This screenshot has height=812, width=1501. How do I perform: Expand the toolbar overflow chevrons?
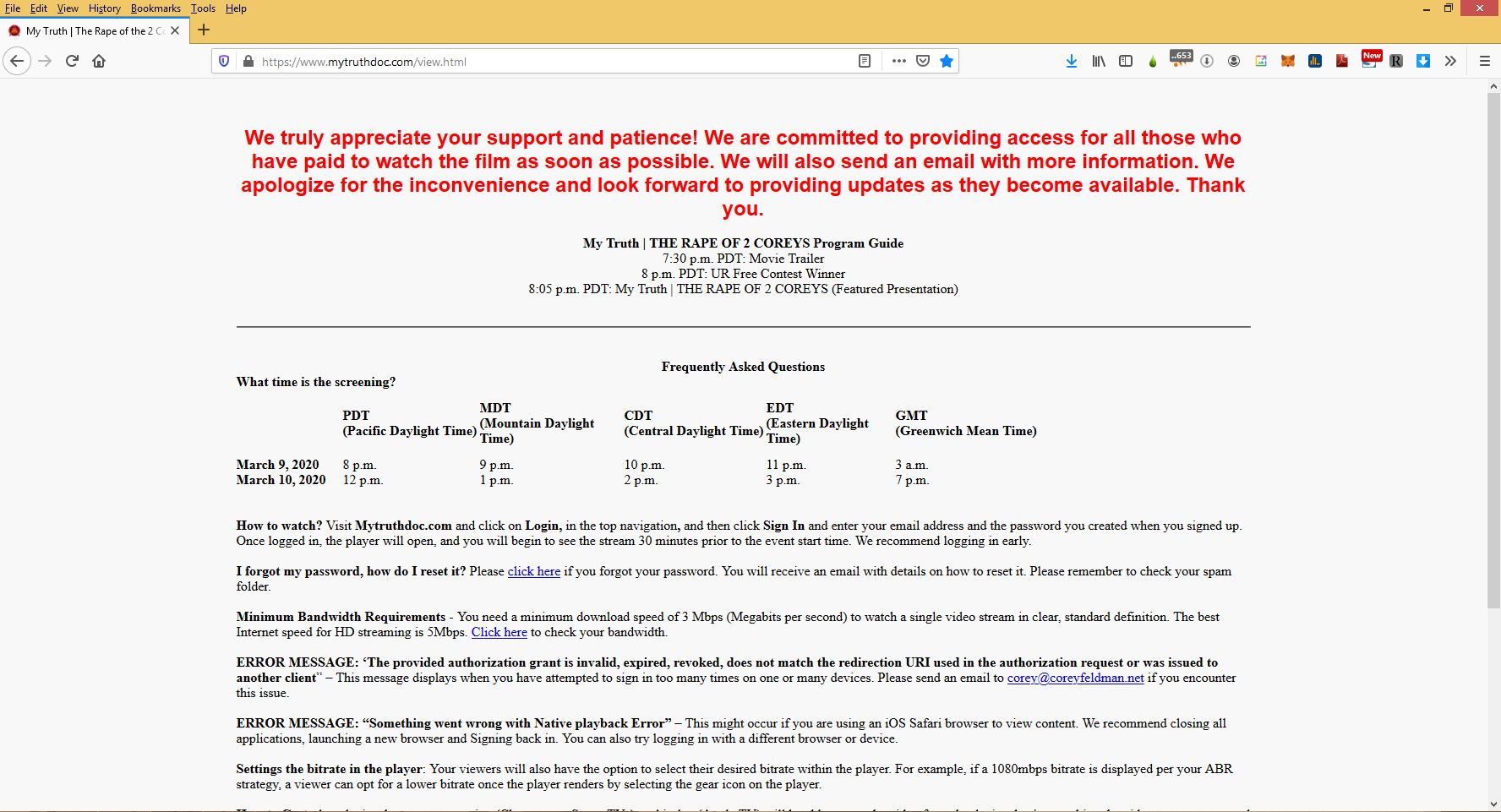click(x=1450, y=61)
